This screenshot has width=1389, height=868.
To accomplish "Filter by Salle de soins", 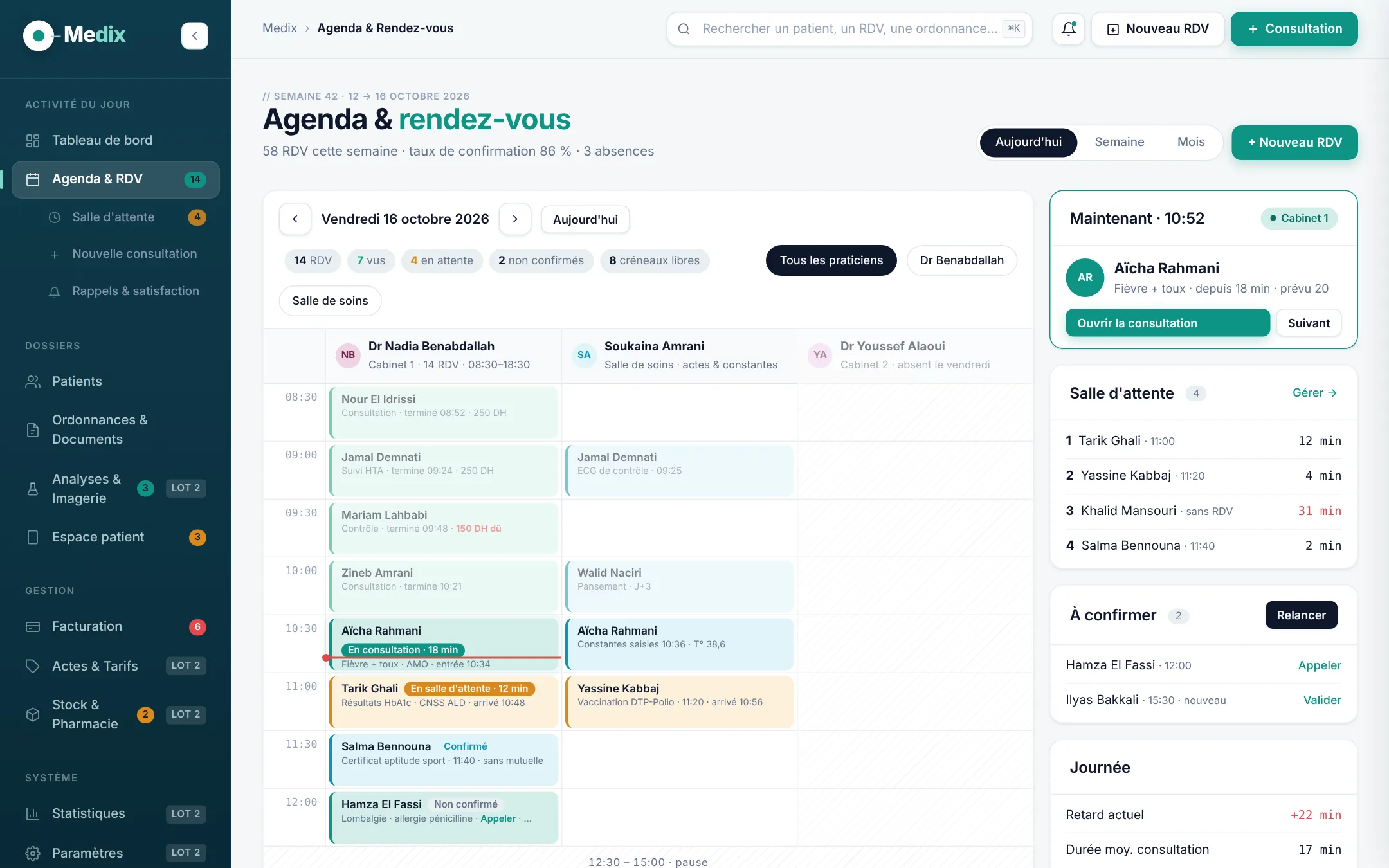I will (331, 301).
